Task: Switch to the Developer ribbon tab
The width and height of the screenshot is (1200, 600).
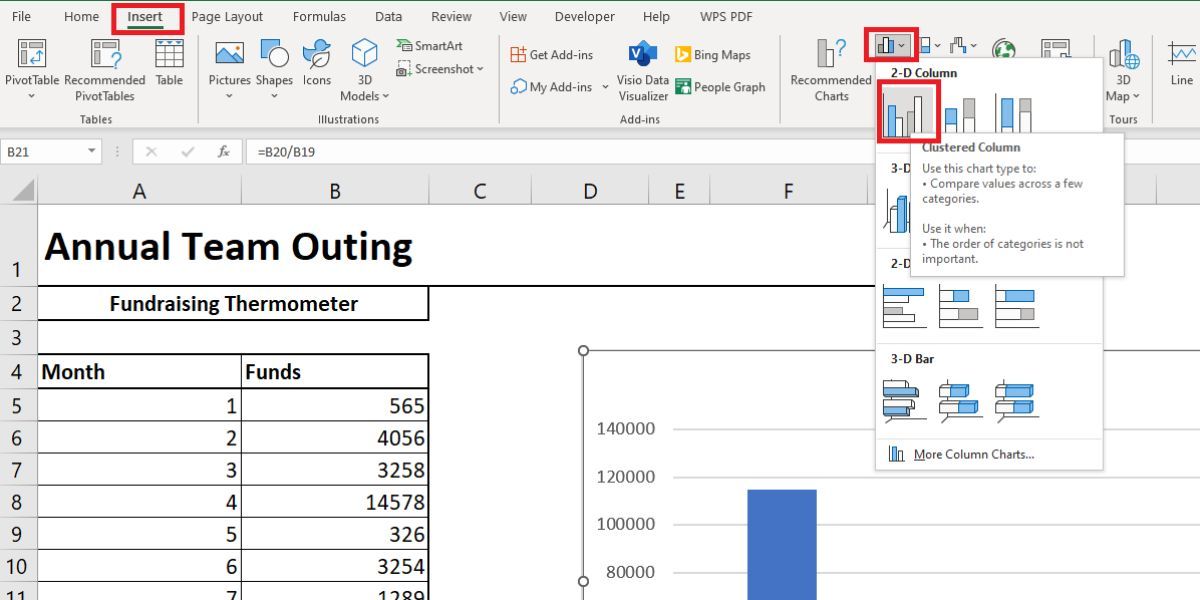Action: point(584,16)
